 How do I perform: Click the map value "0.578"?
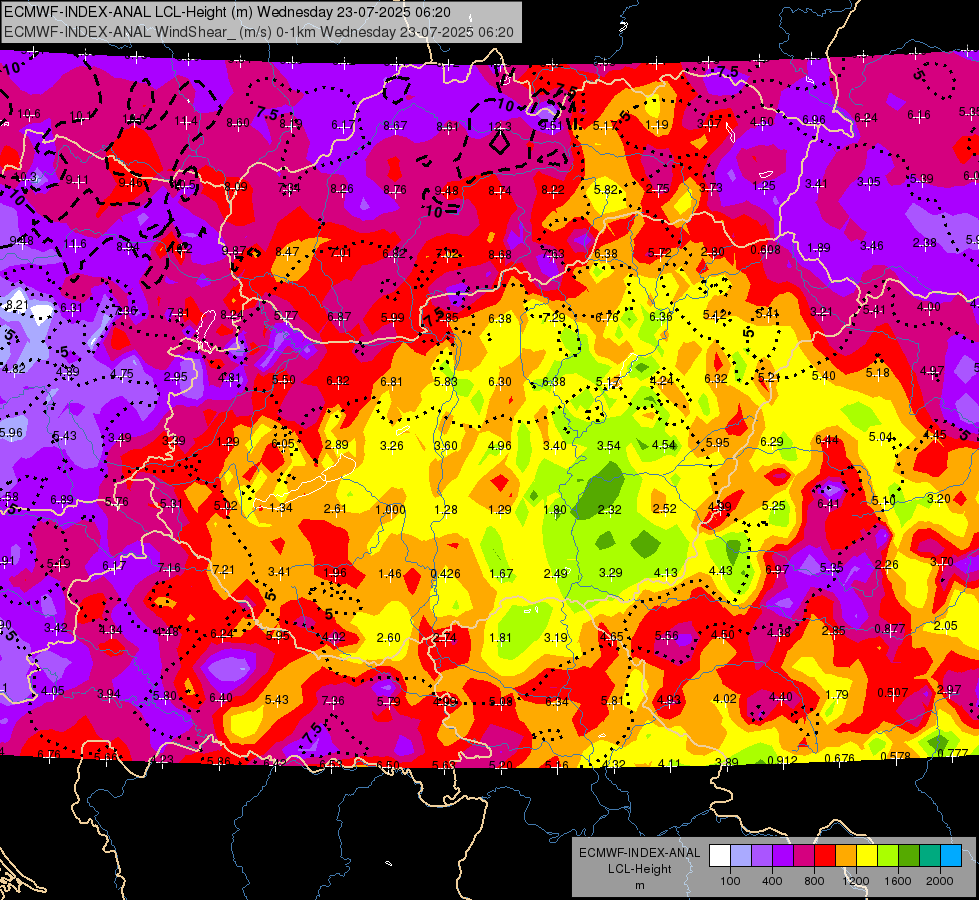(x=896, y=756)
